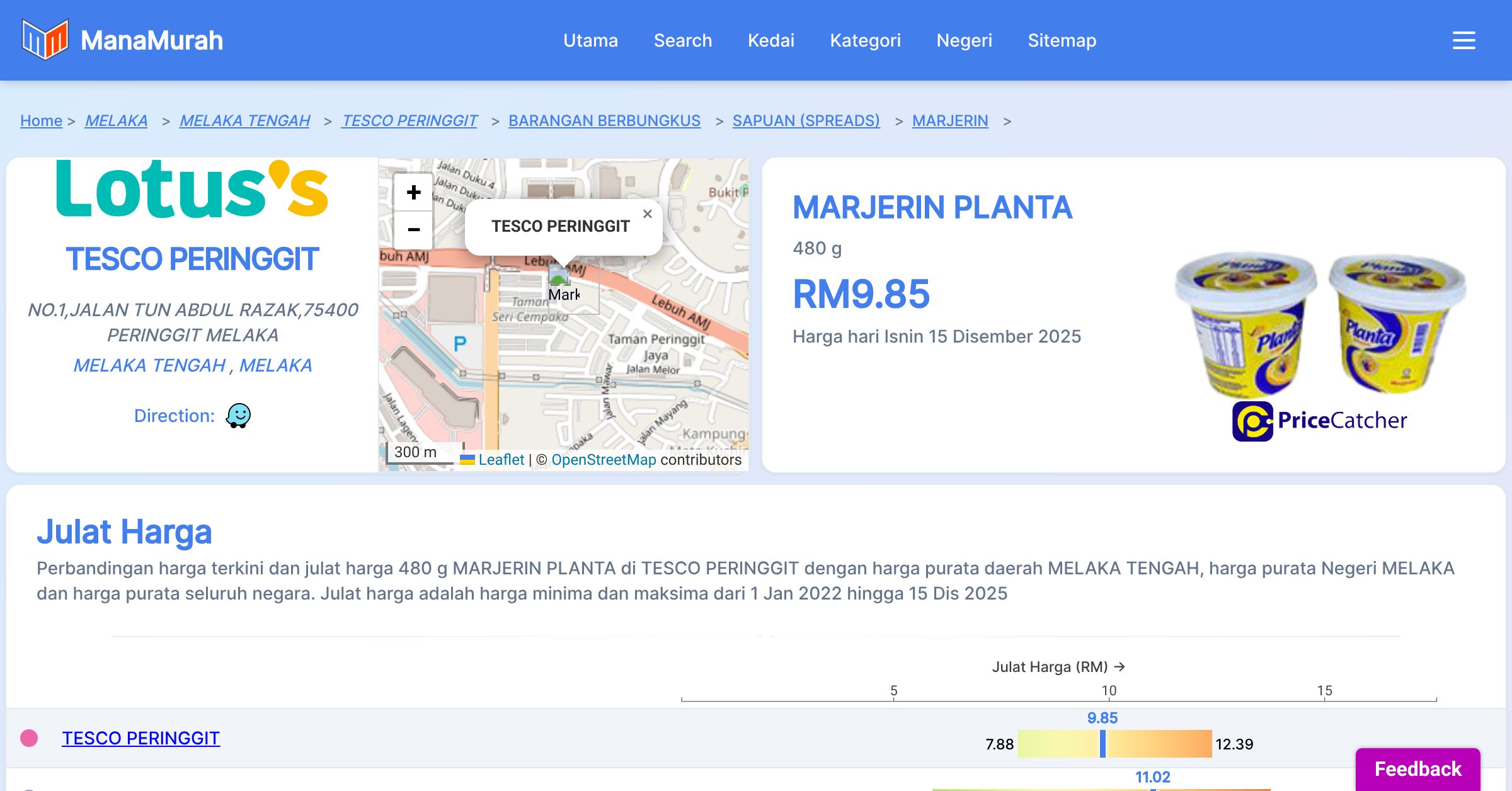Viewport: 1512px width, 791px height.
Task: Open the hamburger menu
Action: point(1463,40)
